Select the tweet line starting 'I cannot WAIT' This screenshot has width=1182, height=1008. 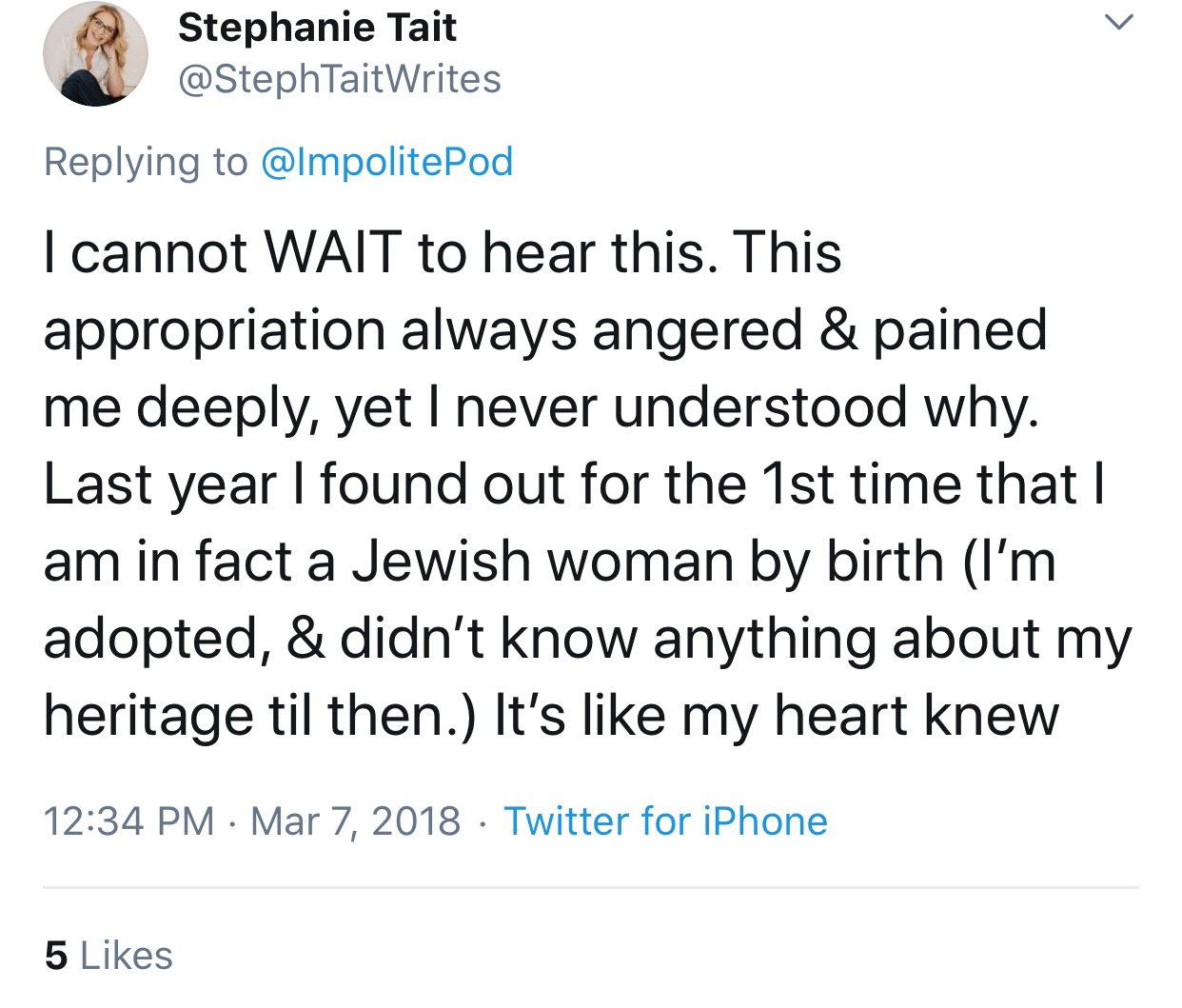[x=443, y=253]
